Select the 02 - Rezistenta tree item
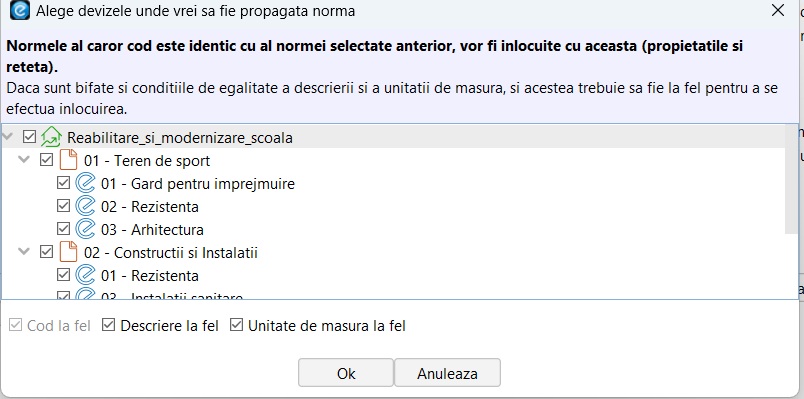The image size is (804, 399). [x=150, y=207]
